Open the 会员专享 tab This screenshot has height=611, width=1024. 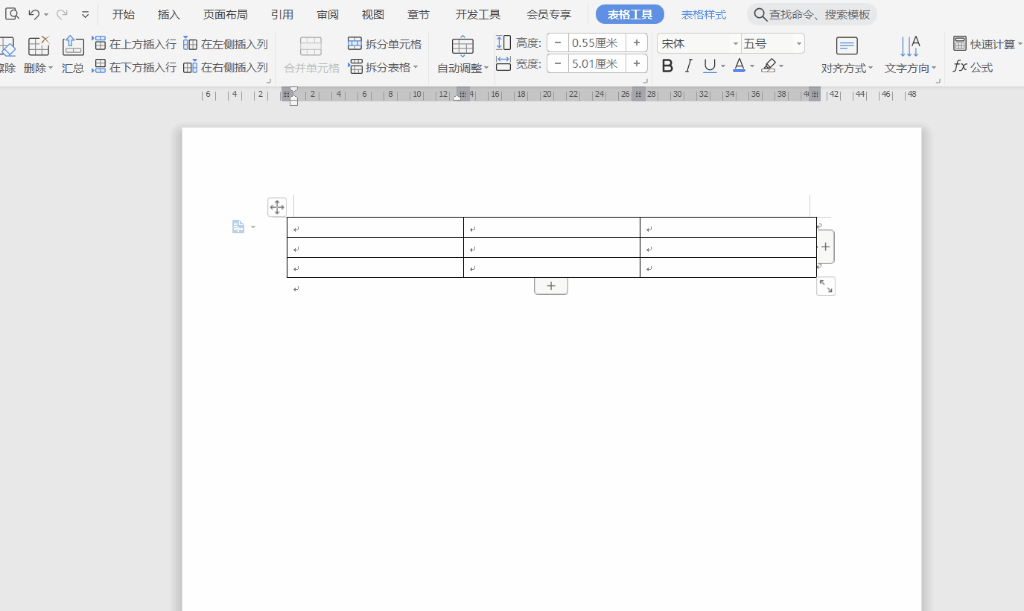tap(549, 14)
